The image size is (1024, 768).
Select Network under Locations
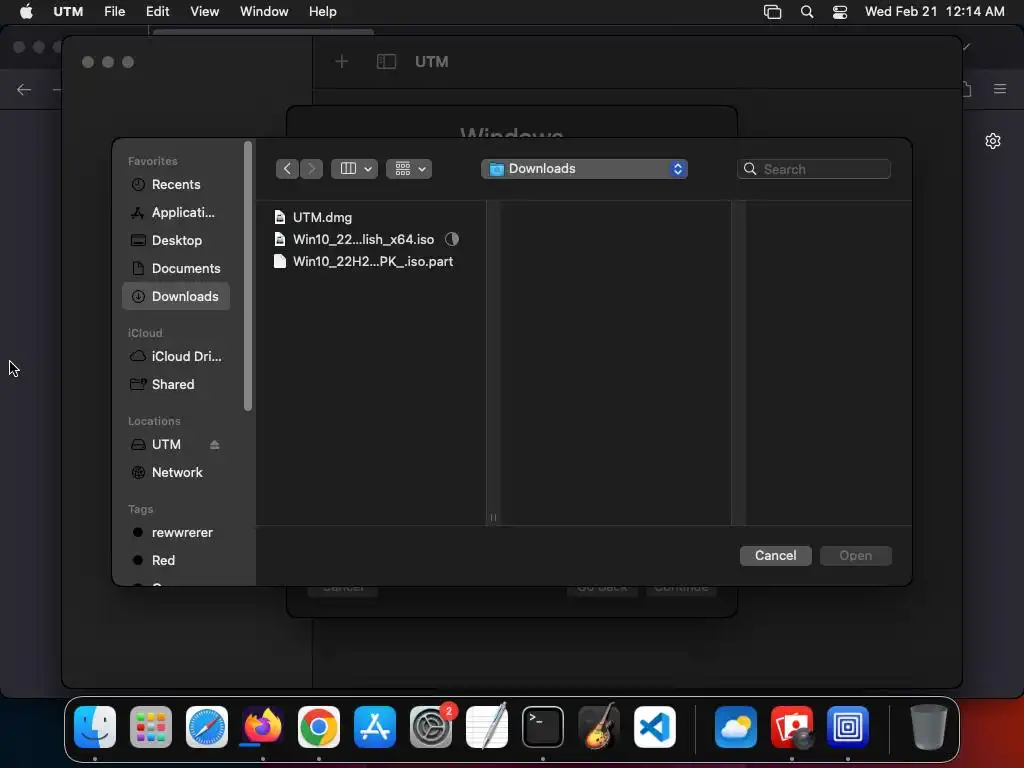coord(176,473)
